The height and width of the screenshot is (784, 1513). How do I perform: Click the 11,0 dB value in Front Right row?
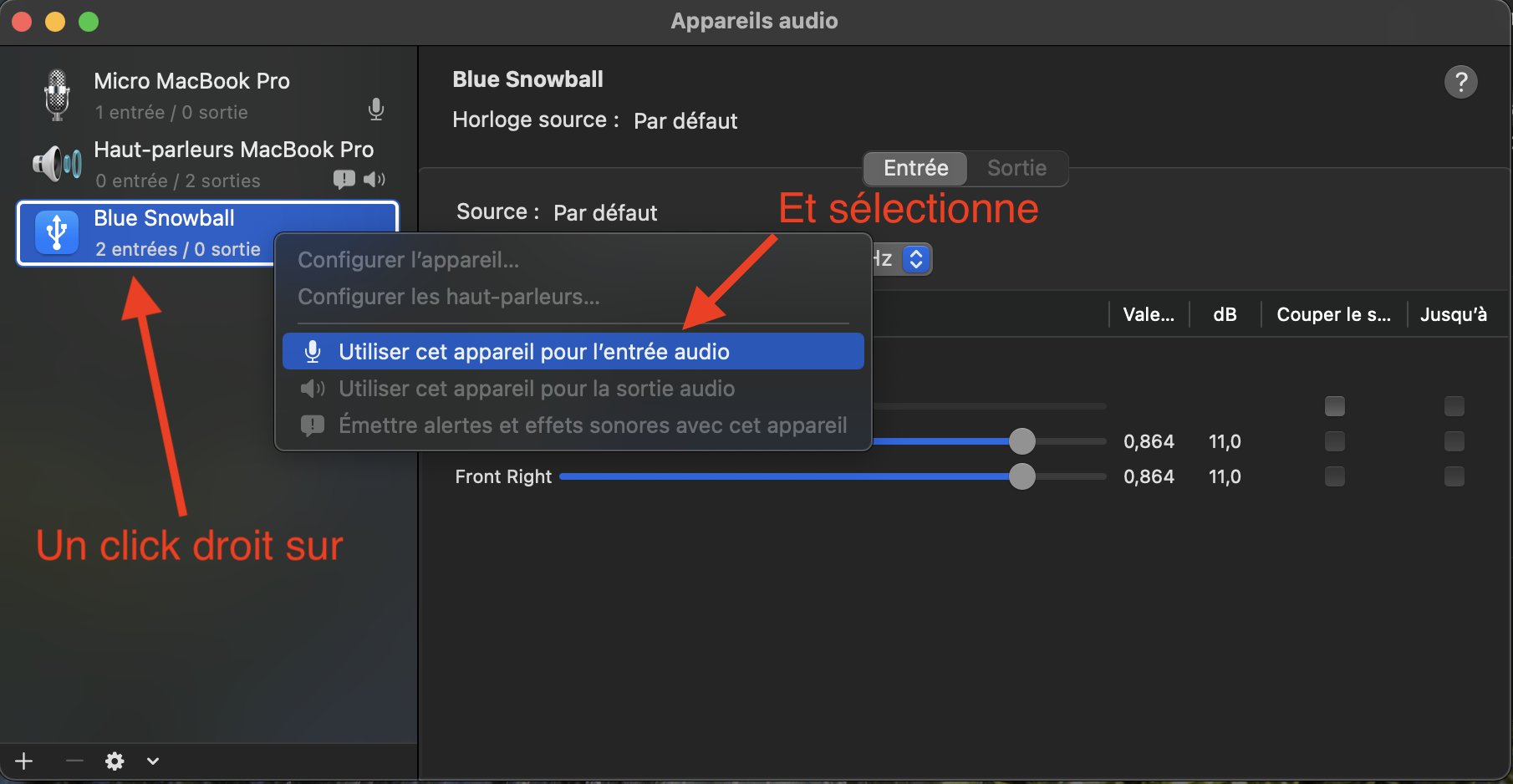[x=1225, y=476]
